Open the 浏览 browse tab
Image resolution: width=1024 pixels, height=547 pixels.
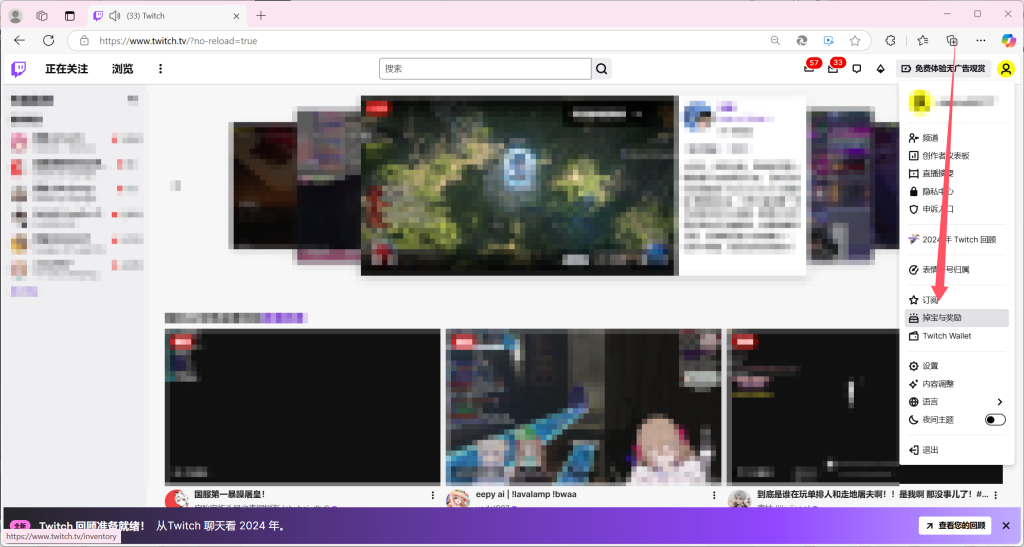coord(122,69)
